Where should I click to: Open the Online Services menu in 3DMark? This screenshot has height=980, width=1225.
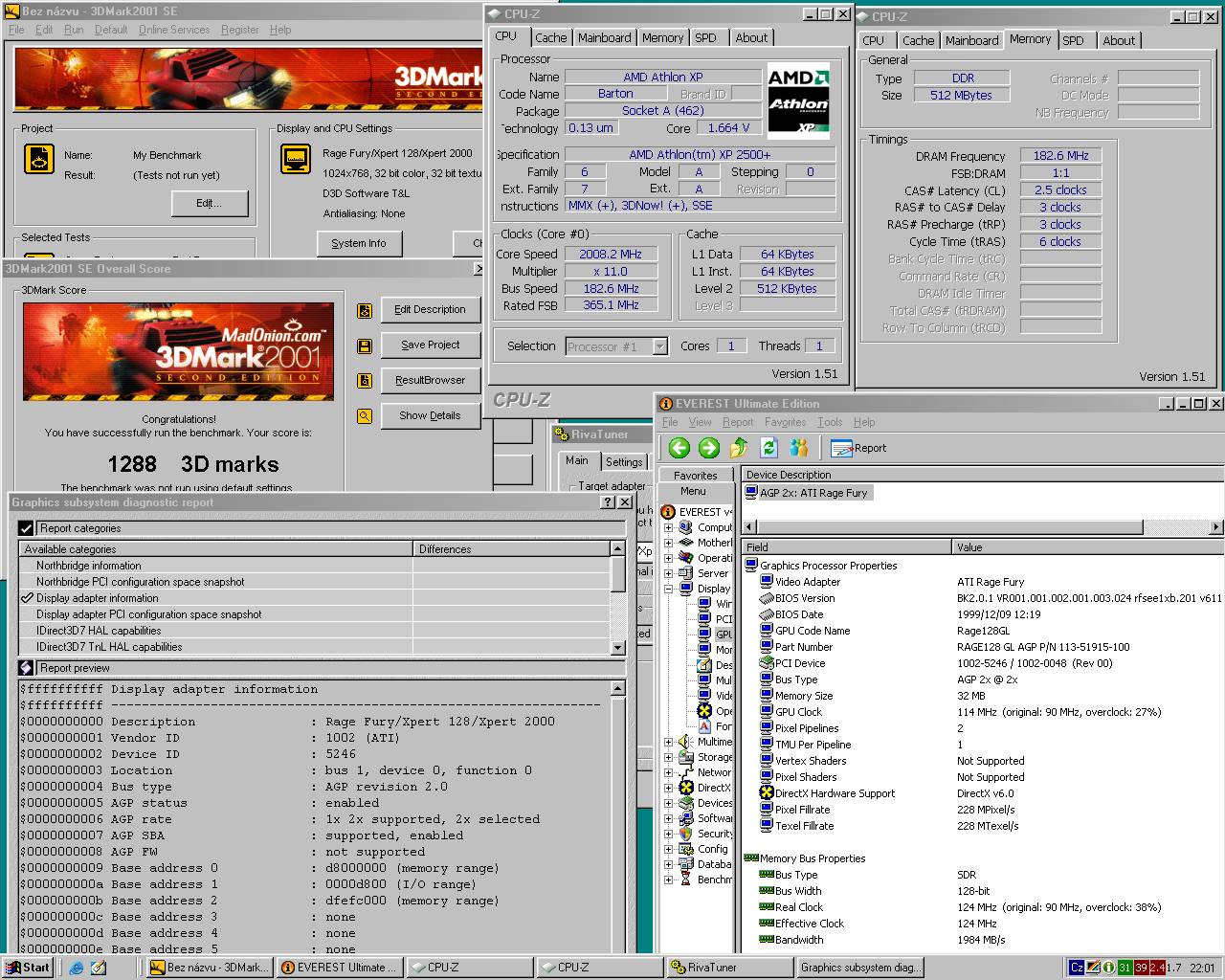174,30
